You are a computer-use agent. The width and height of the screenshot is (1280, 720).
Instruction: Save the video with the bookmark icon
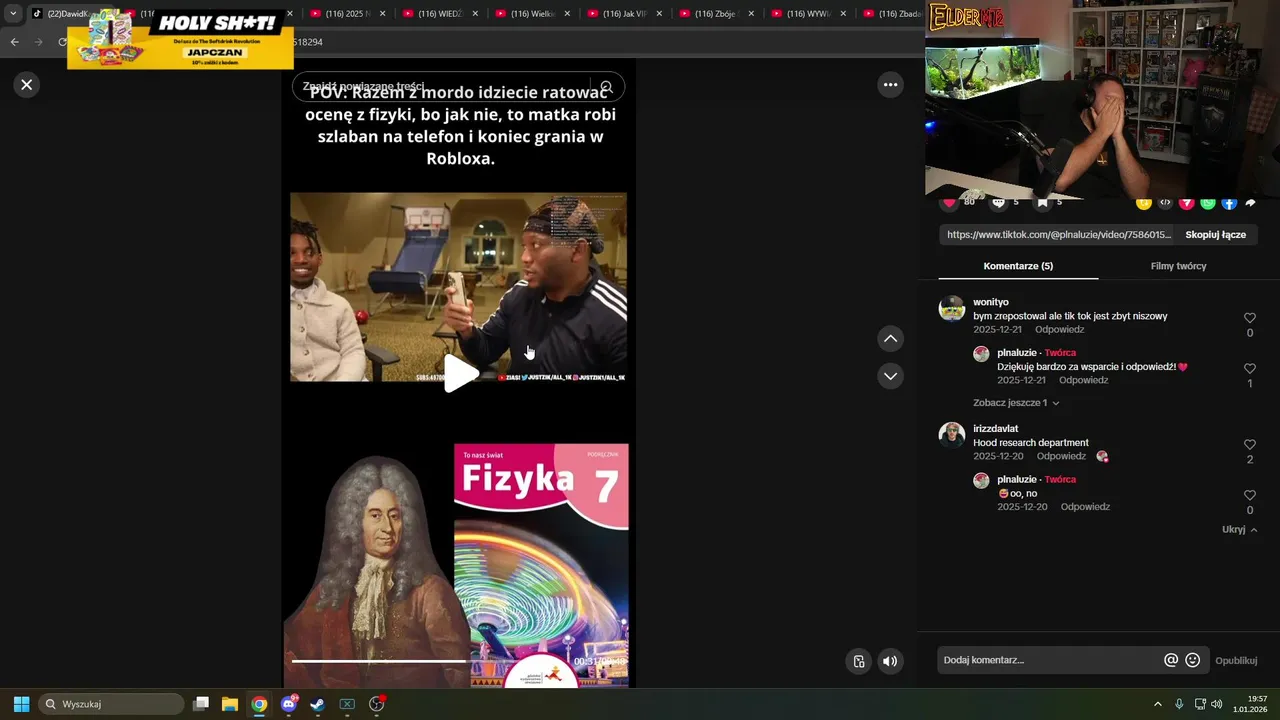1042,203
